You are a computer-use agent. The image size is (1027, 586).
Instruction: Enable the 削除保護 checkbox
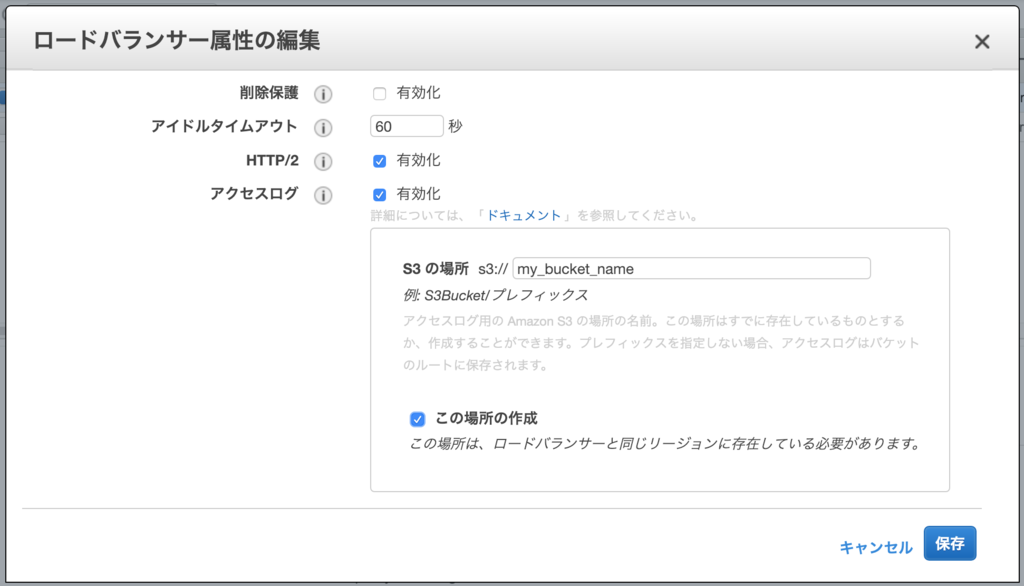[379, 94]
